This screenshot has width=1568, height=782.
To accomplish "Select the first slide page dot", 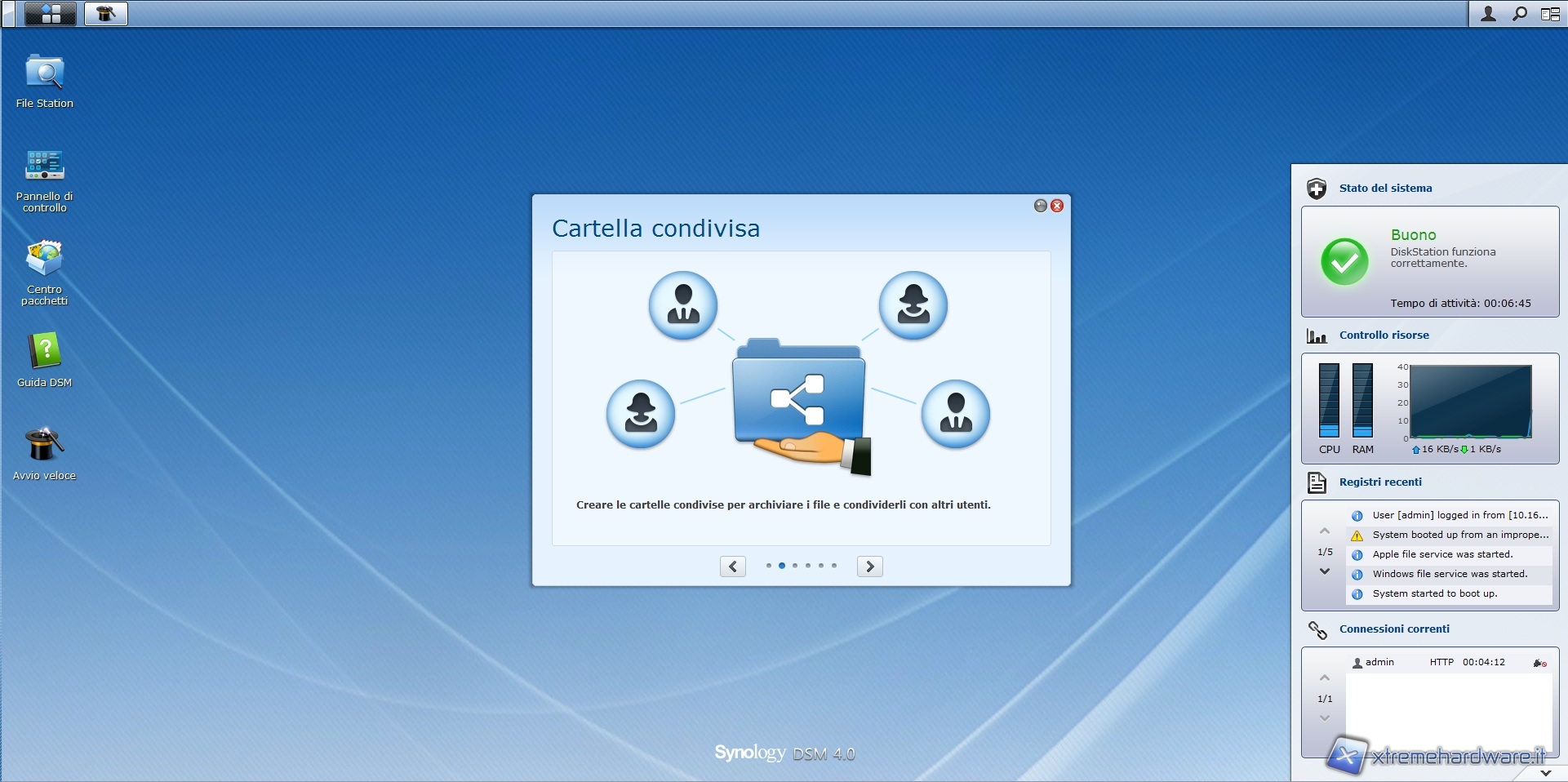I will click(x=769, y=566).
